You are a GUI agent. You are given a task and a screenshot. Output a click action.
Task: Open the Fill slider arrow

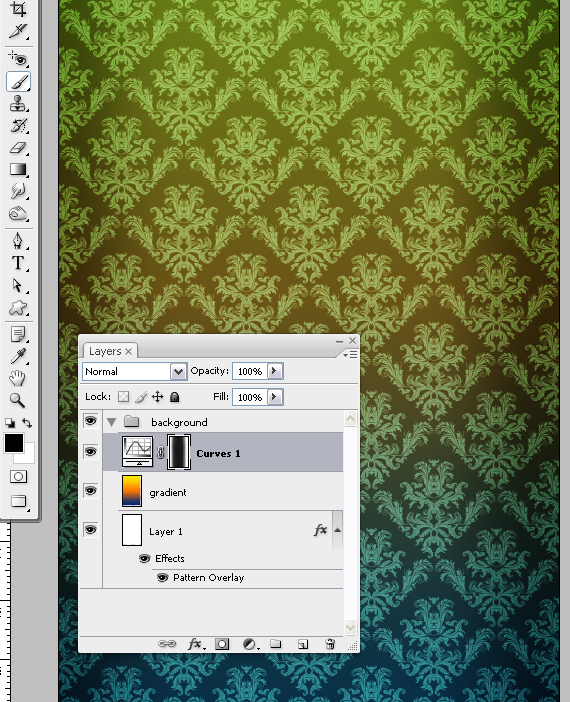click(275, 397)
